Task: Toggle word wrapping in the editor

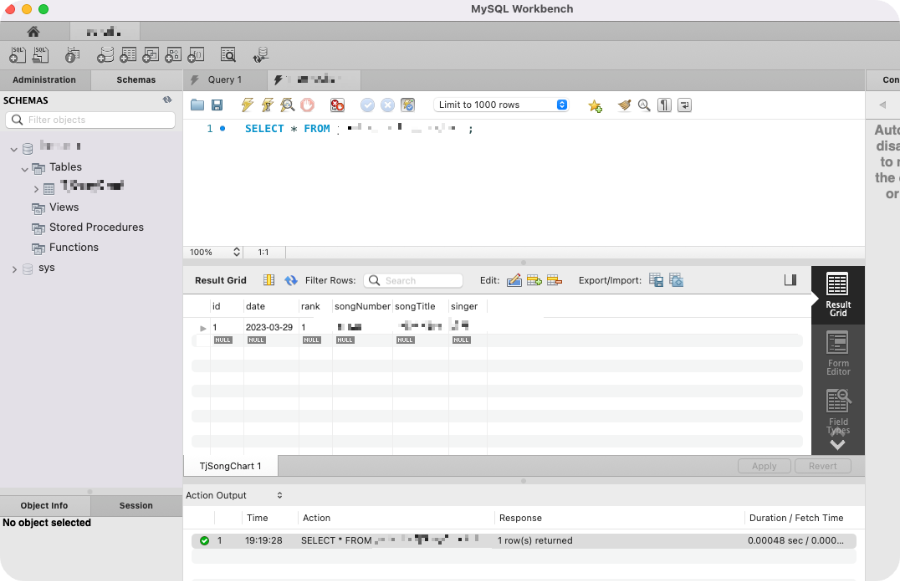Action: click(684, 105)
